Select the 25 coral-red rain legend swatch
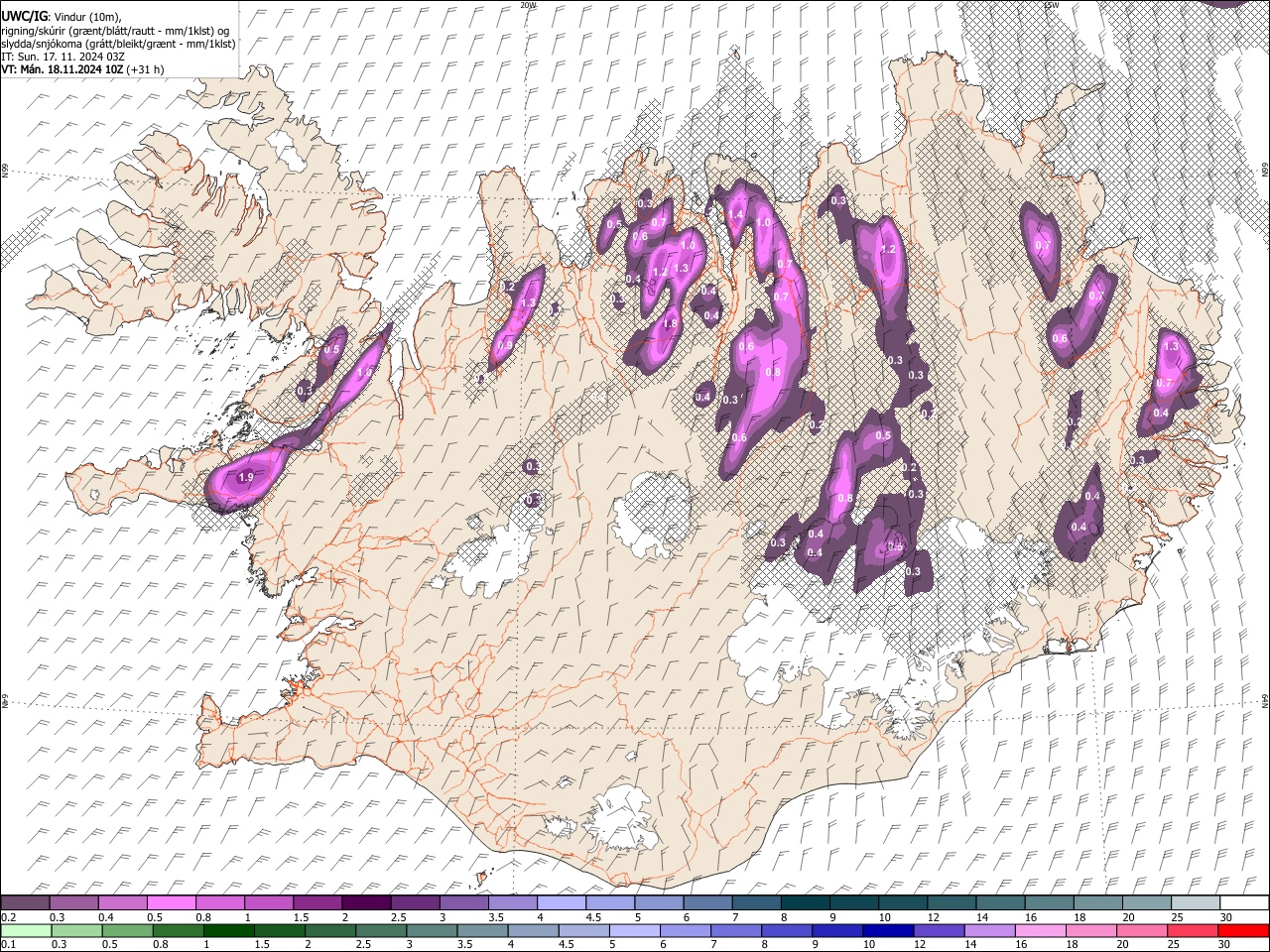This screenshot has width=1270, height=952. (1192, 930)
